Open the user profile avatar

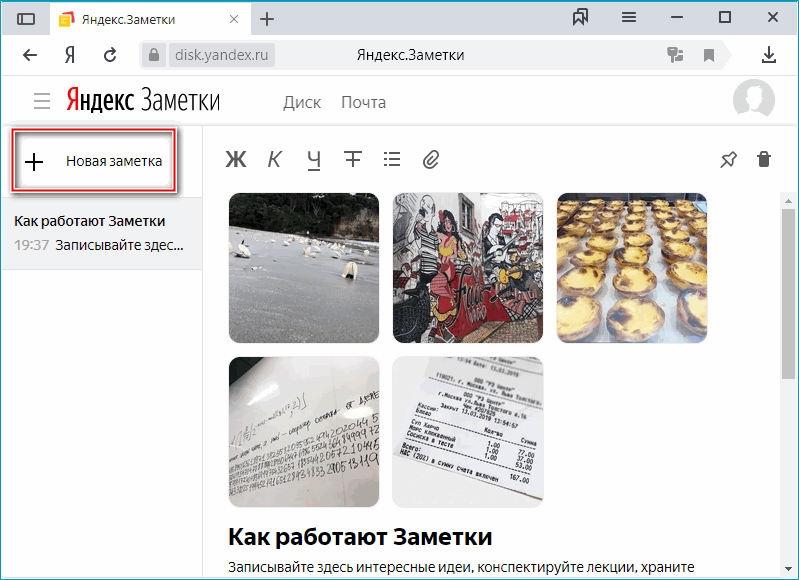point(754,100)
